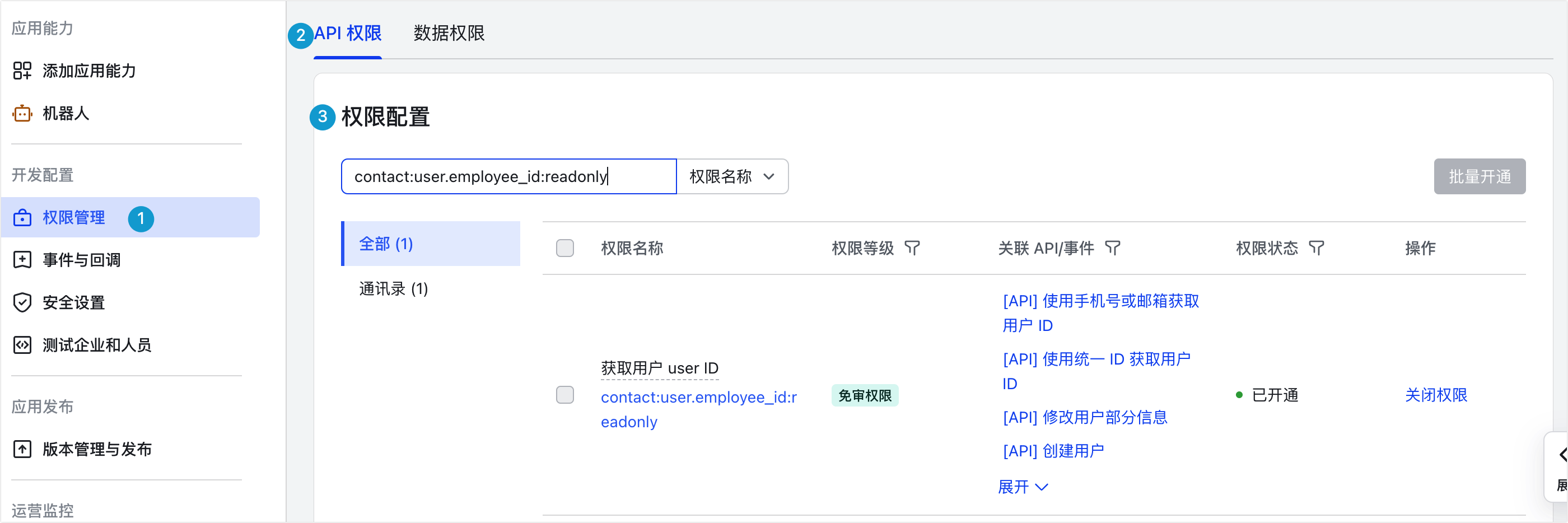Screen dimensions: 1568x523
Task: Expand the collapsed side panel arrow at right edge
Action: tap(1561, 455)
